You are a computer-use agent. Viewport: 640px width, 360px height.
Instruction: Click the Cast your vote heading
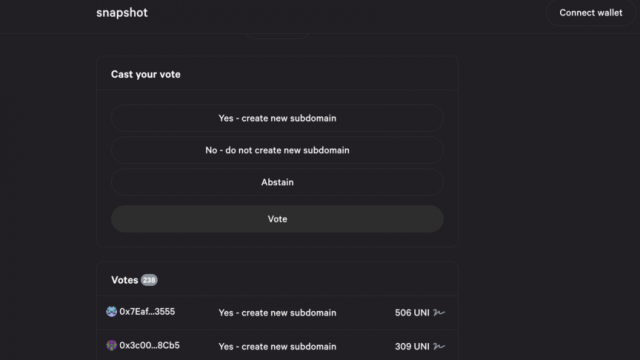[x=145, y=74]
